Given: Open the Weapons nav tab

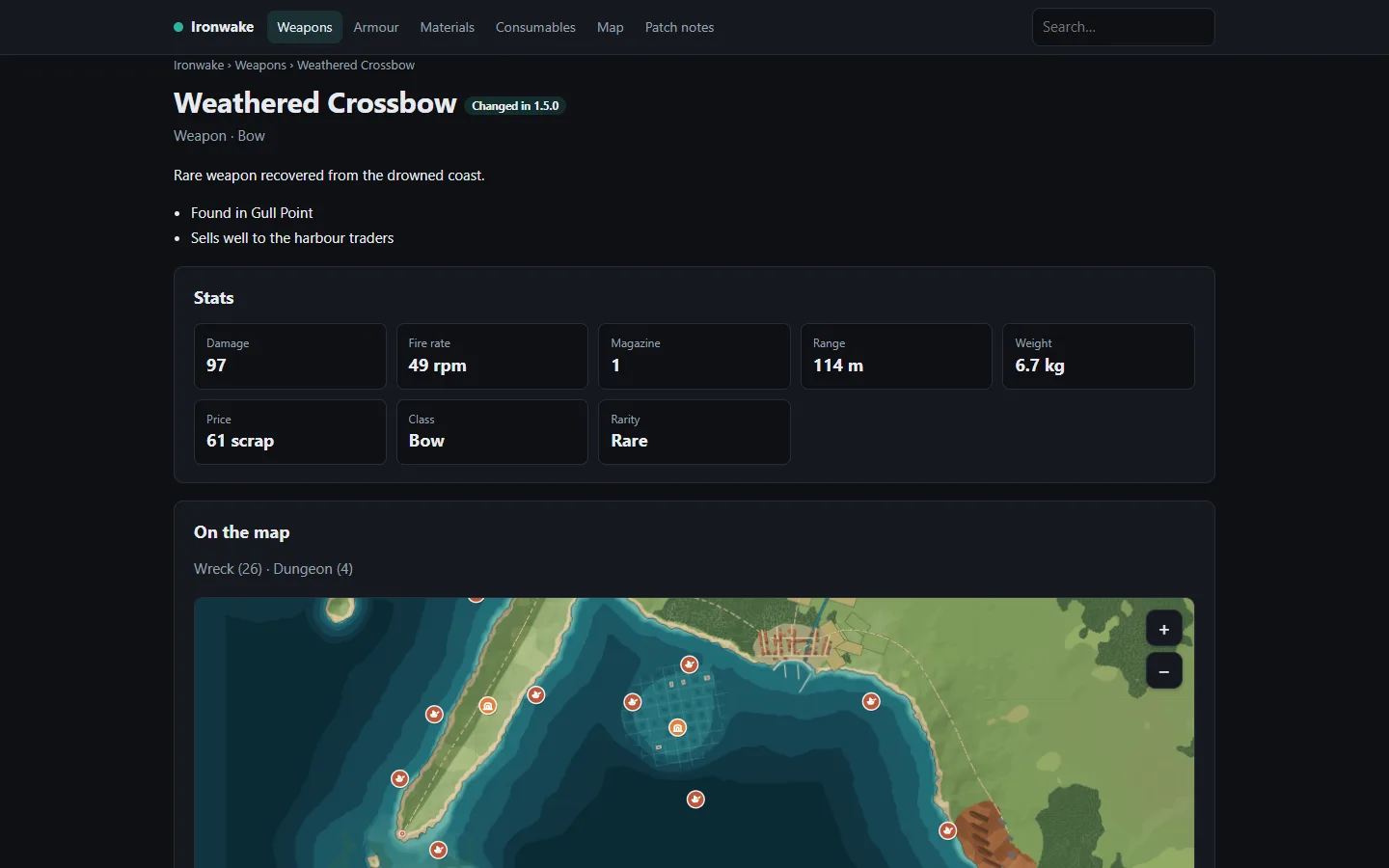Looking at the screenshot, I should 305,27.
